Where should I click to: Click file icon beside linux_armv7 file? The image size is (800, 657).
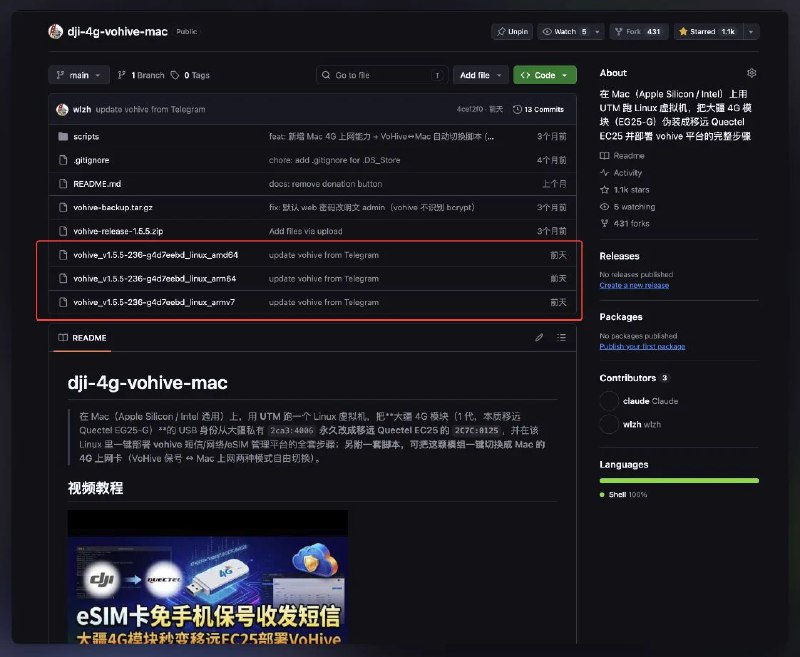[x=63, y=302]
